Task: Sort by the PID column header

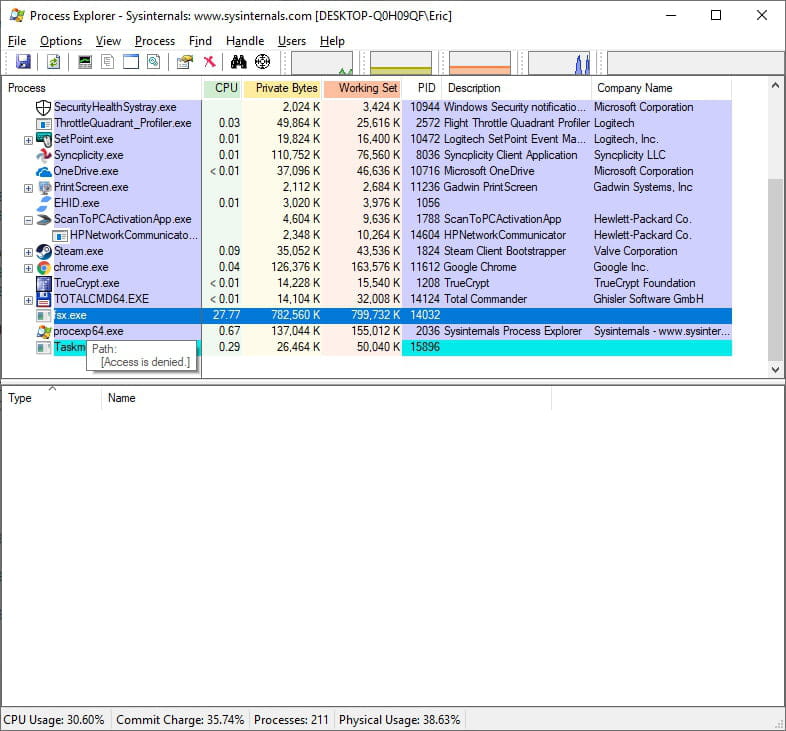Action: (422, 88)
